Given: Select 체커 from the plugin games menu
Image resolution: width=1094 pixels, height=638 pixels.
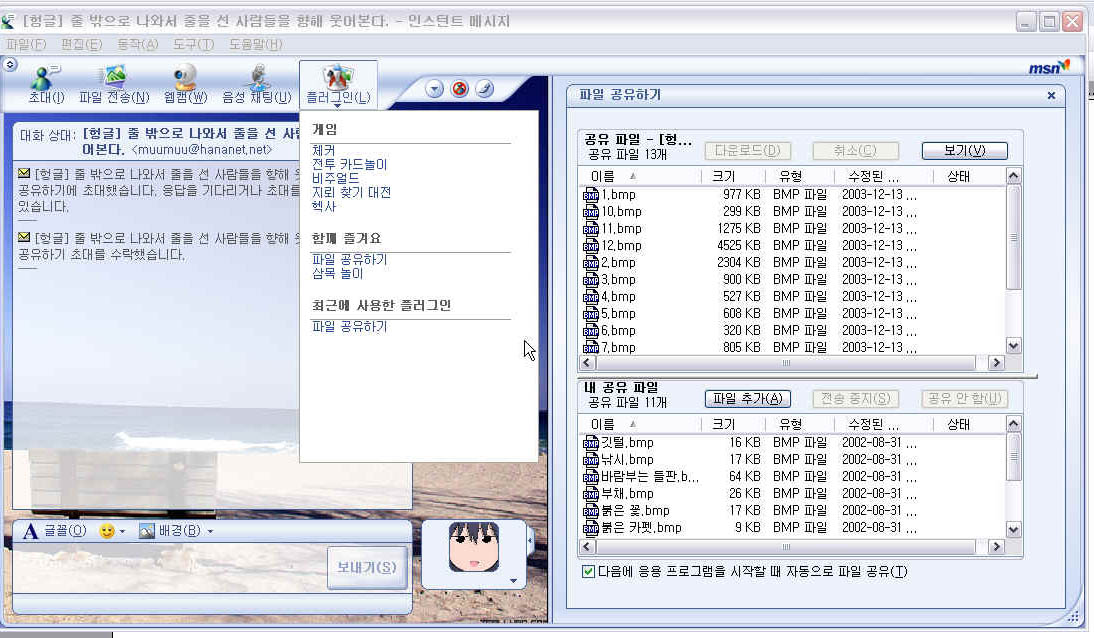Looking at the screenshot, I should (323, 150).
